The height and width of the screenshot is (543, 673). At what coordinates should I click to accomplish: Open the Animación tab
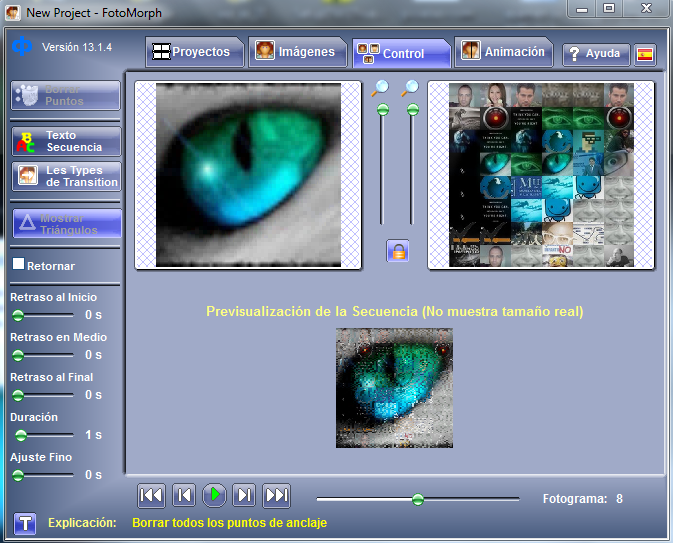tap(505, 52)
